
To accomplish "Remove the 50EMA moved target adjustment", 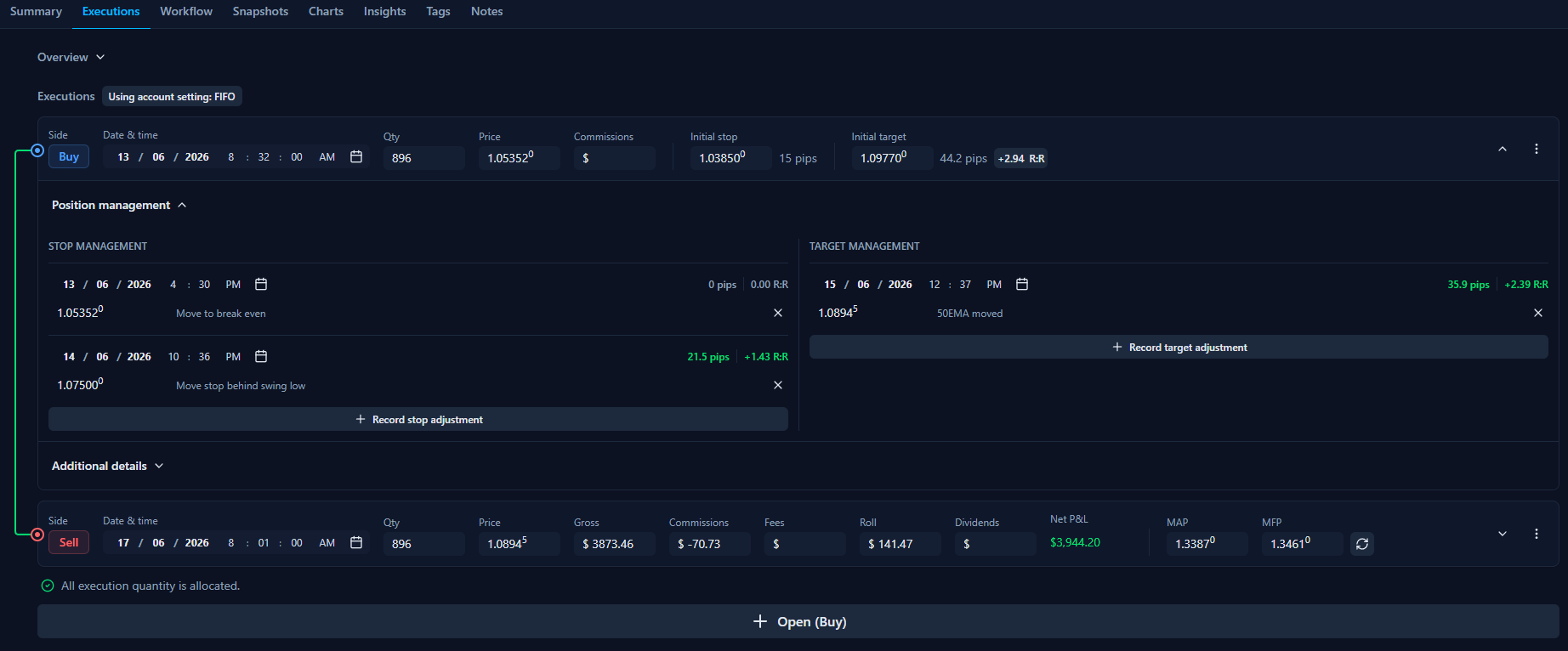I will point(1538,314).
